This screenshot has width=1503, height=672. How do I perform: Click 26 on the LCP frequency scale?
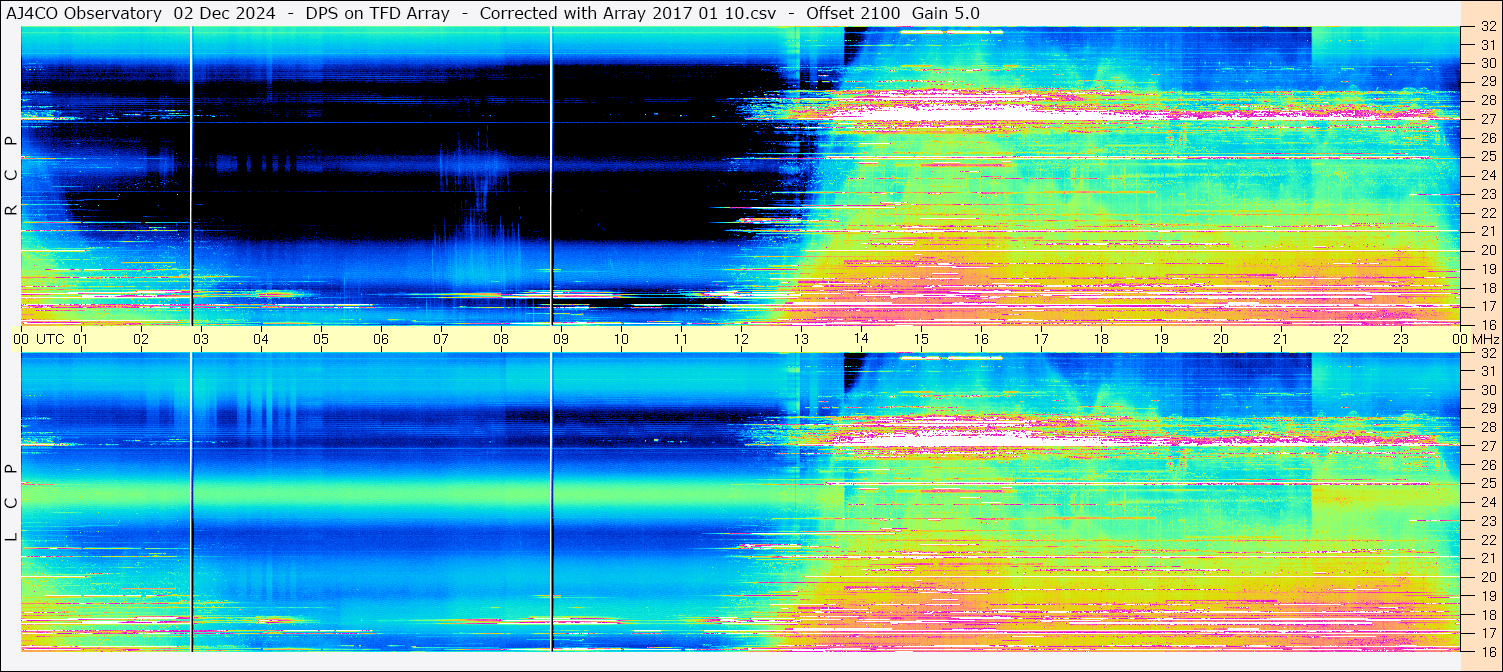click(1488, 465)
